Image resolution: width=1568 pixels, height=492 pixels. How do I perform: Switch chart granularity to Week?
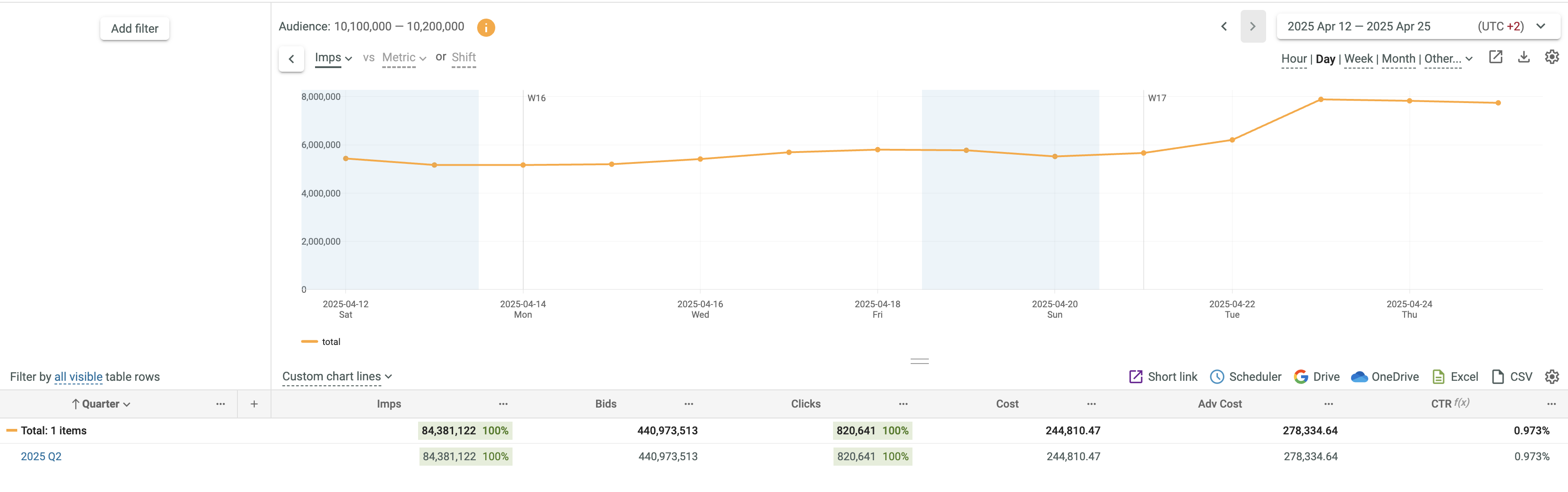1358,59
